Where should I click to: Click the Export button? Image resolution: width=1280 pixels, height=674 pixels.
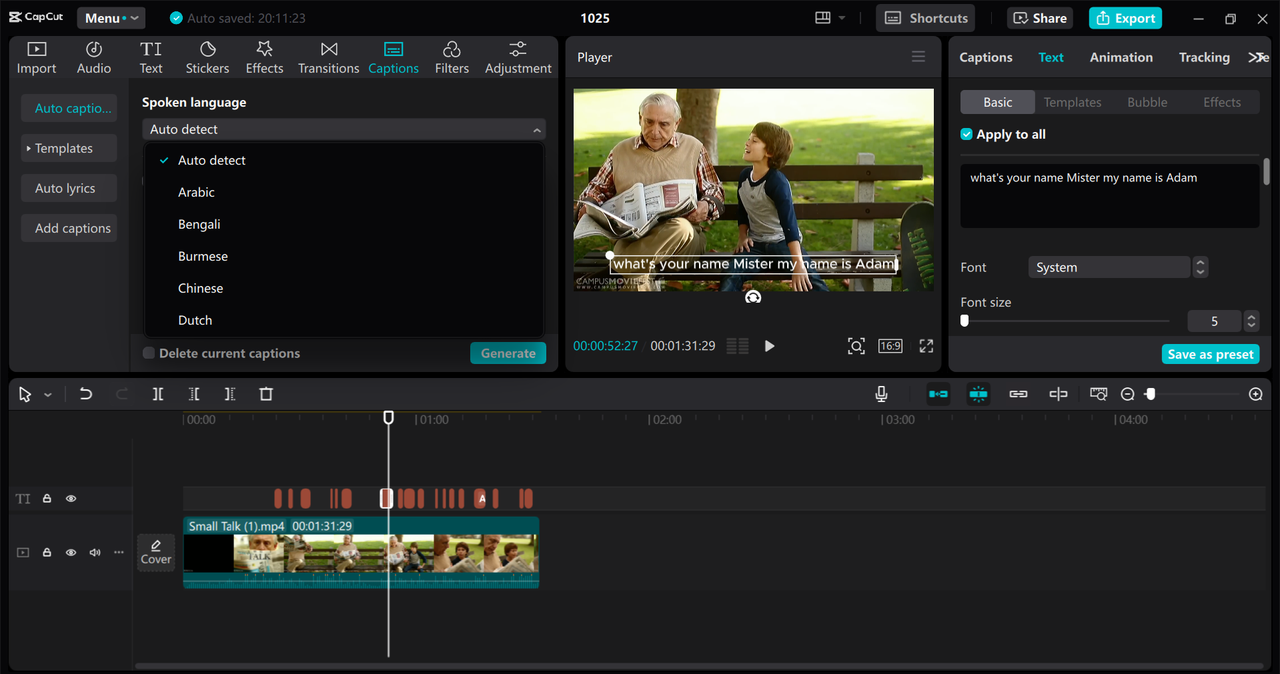pos(1125,18)
